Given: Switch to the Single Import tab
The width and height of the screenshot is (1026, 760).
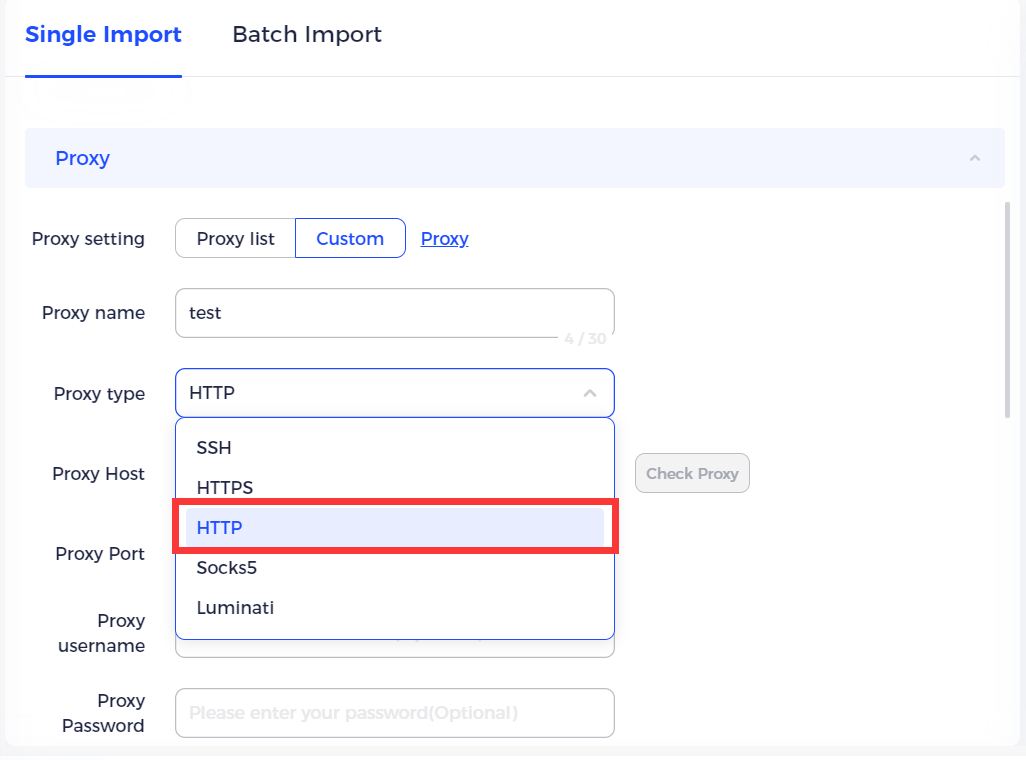Looking at the screenshot, I should [103, 34].
